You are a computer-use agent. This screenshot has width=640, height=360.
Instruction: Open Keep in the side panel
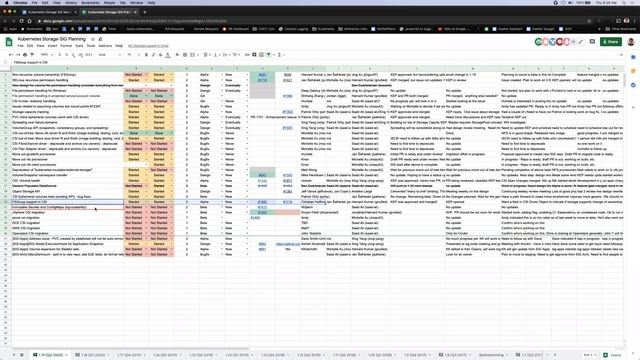point(633,71)
